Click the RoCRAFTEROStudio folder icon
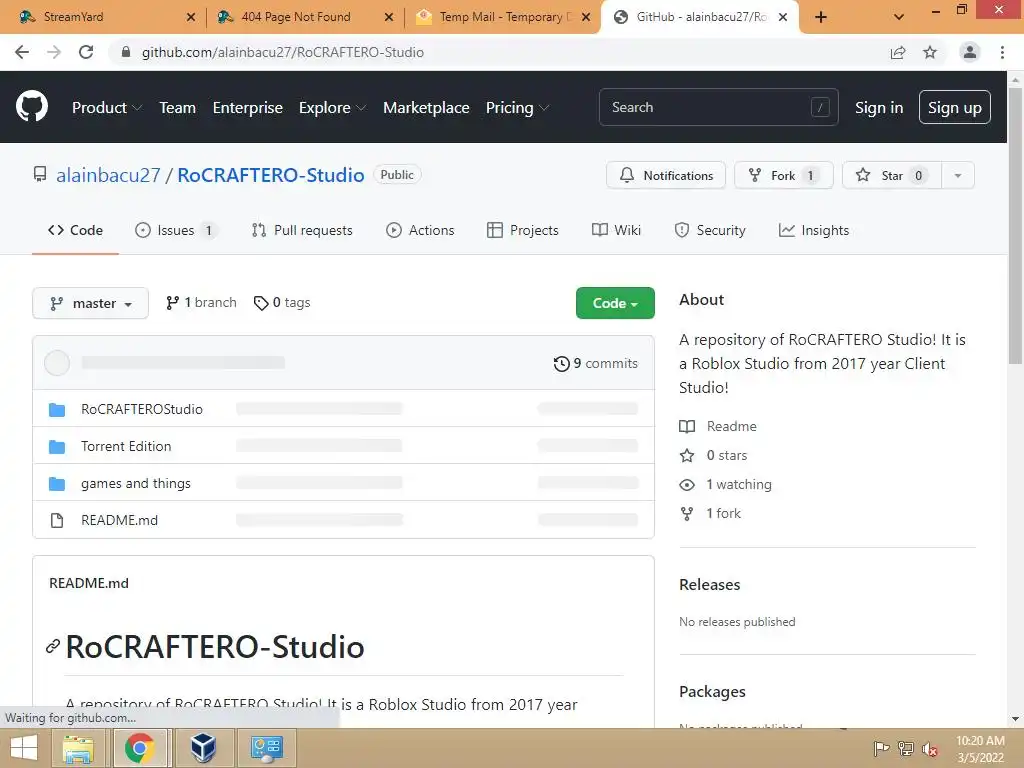The height and width of the screenshot is (768, 1024). [57, 409]
